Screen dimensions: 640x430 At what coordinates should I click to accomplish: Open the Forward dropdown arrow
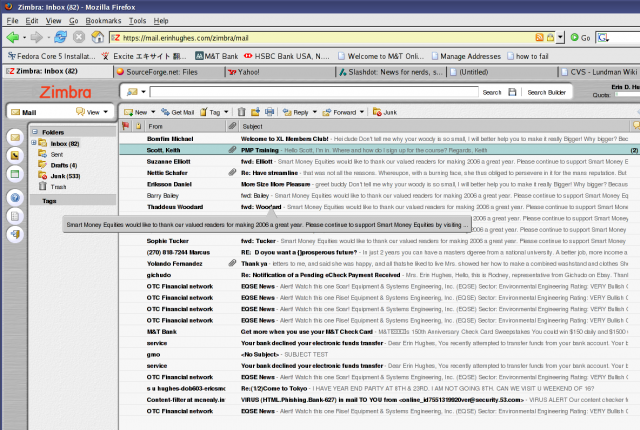tap(362, 112)
